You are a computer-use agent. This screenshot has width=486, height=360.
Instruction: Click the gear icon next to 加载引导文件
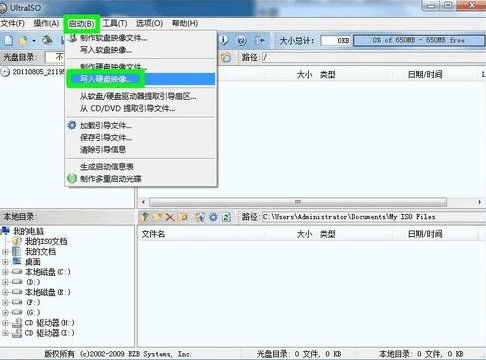point(72,125)
